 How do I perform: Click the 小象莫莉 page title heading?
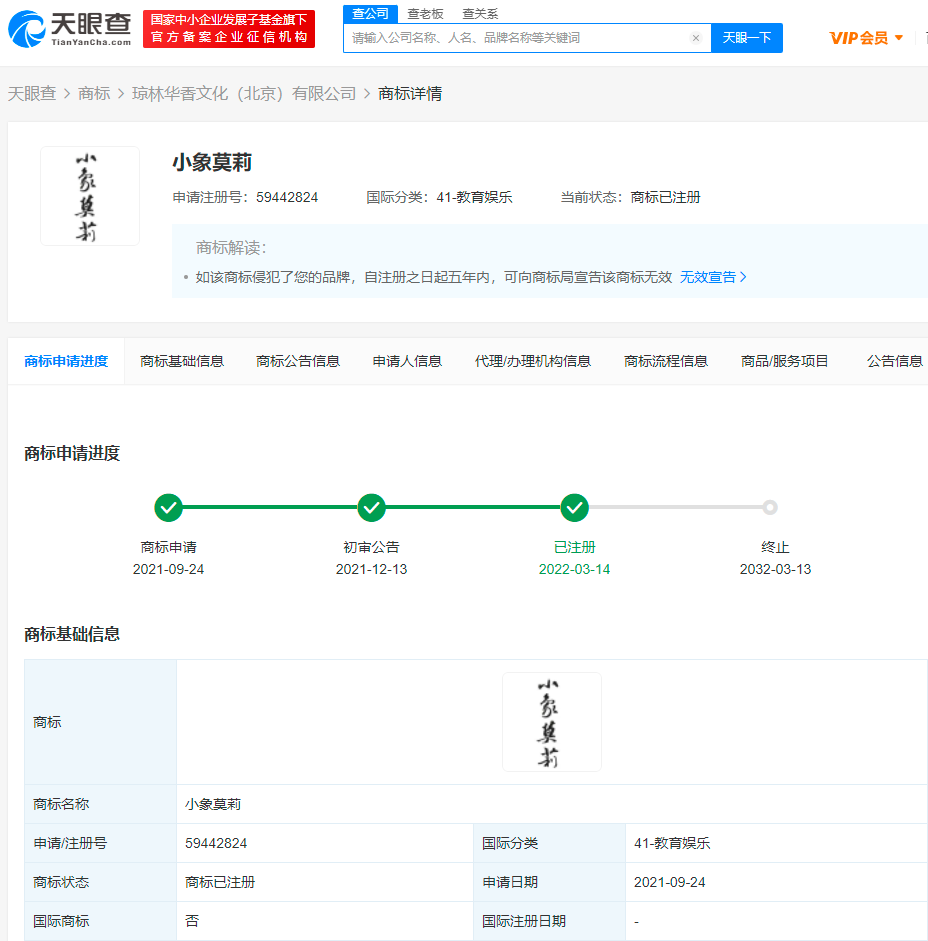pyautogui.click(x=212, y=163)
